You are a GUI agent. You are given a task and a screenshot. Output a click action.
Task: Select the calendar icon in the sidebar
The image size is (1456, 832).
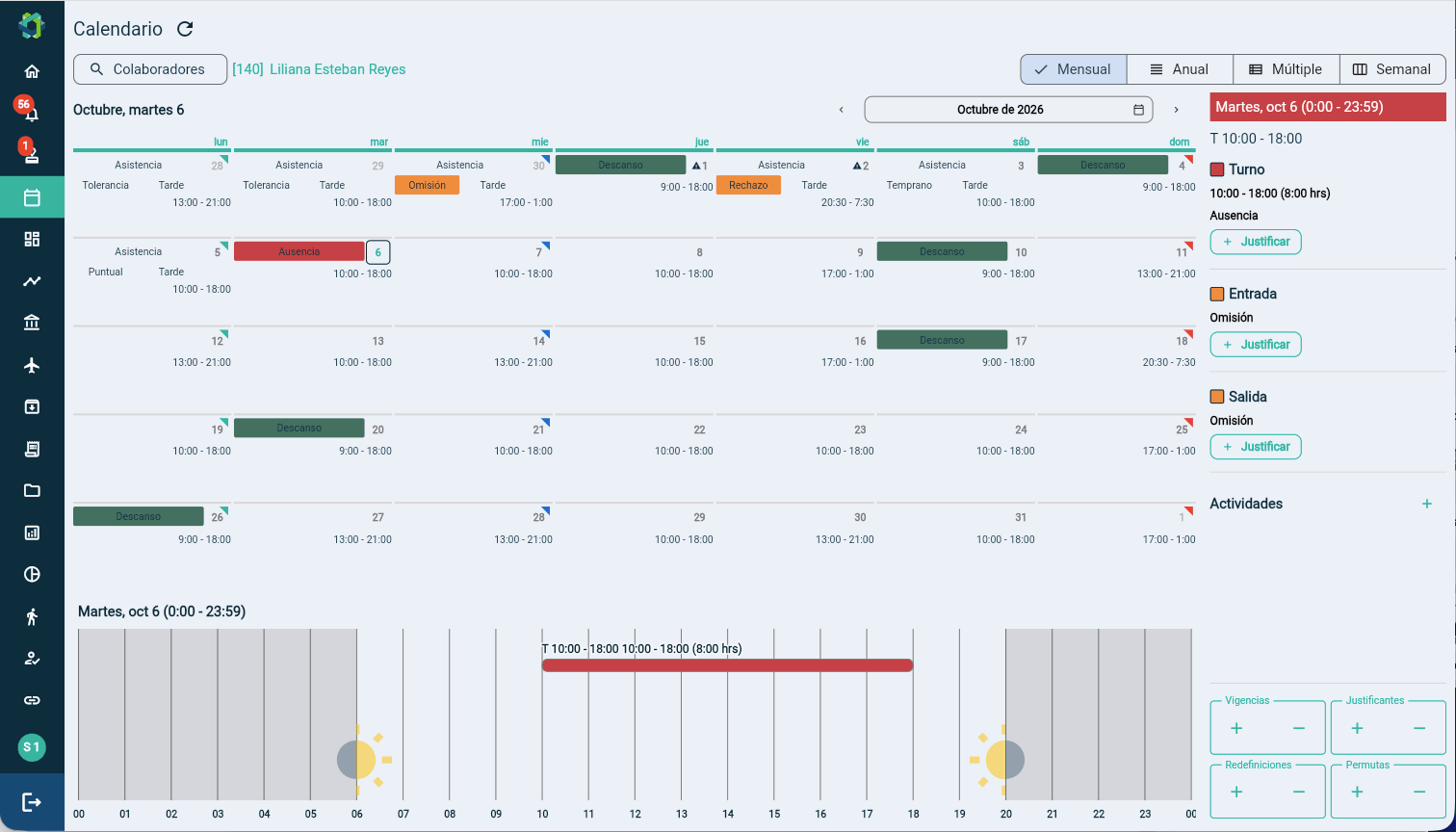pyautogui.click(x=32, y=197)
